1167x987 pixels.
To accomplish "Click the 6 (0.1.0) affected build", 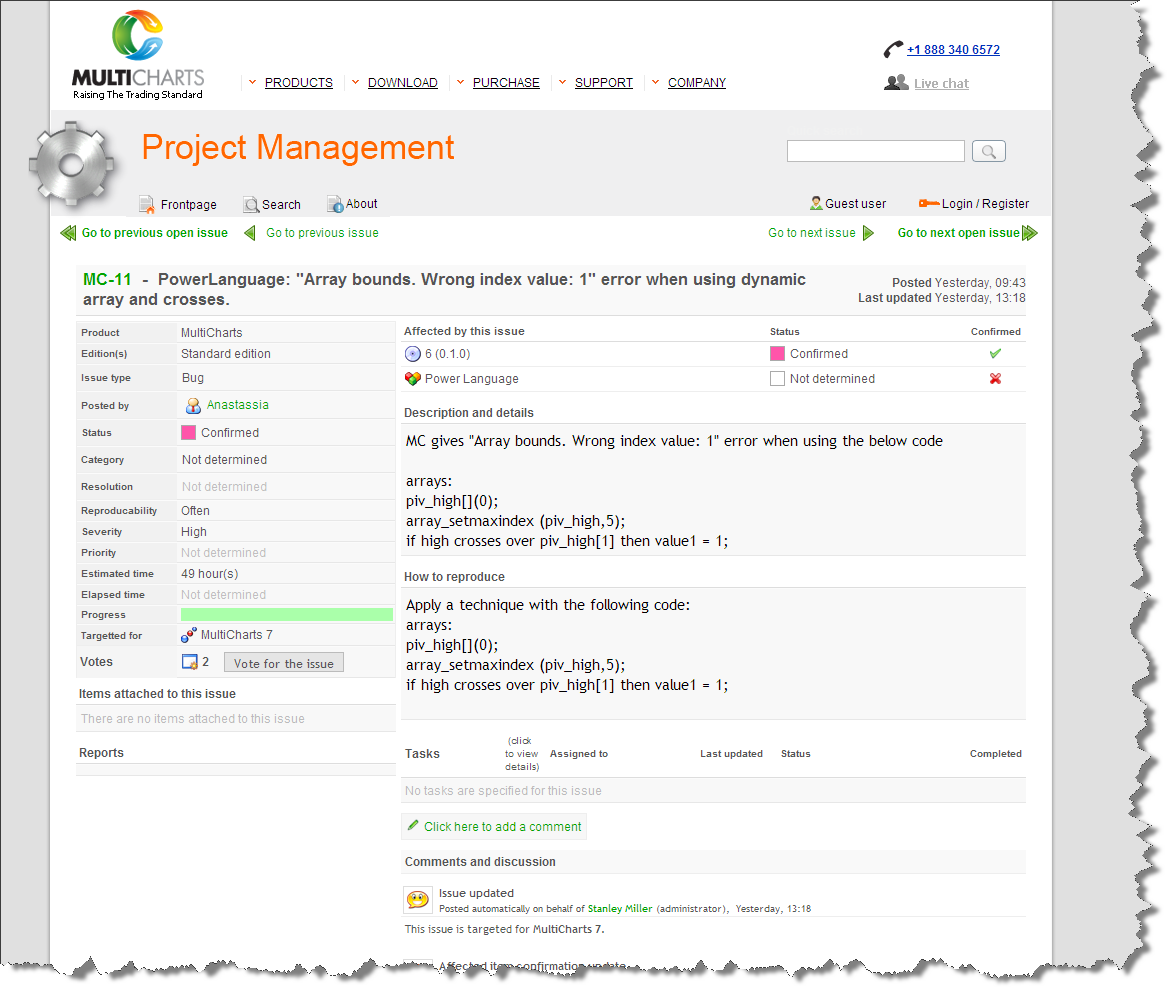I will [x=447, y=354].
